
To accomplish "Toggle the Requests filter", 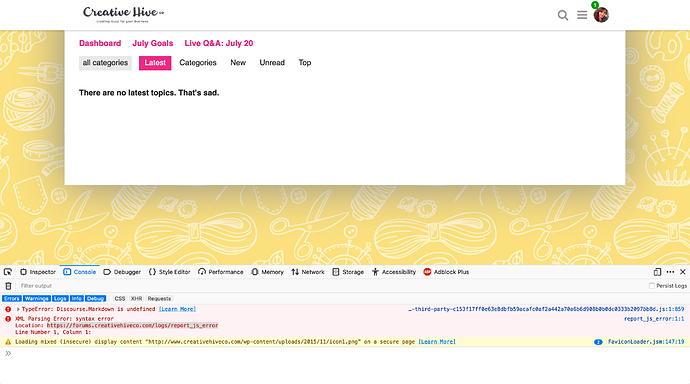I will pos(159,299).
